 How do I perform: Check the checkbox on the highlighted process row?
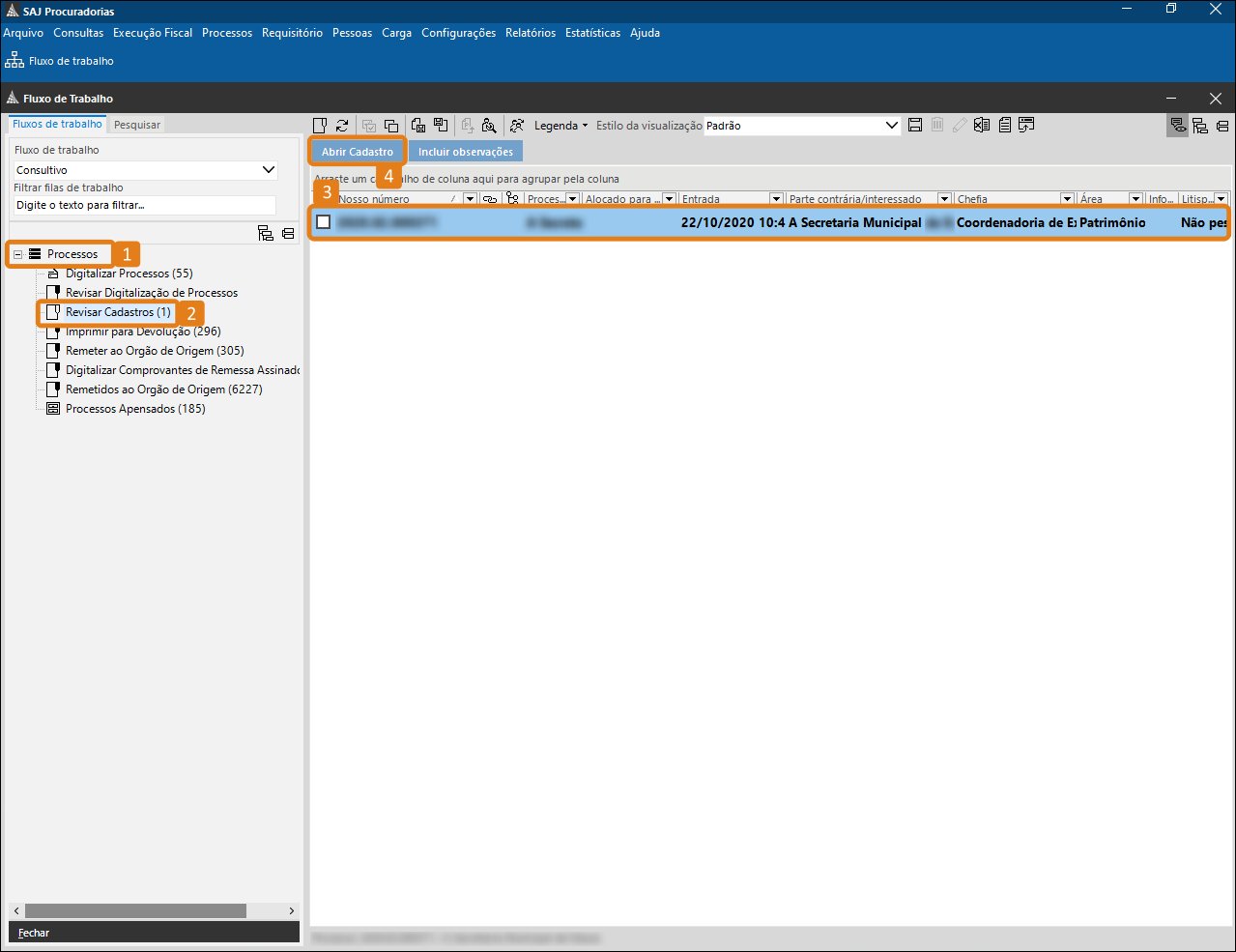(x=324, y=222)
